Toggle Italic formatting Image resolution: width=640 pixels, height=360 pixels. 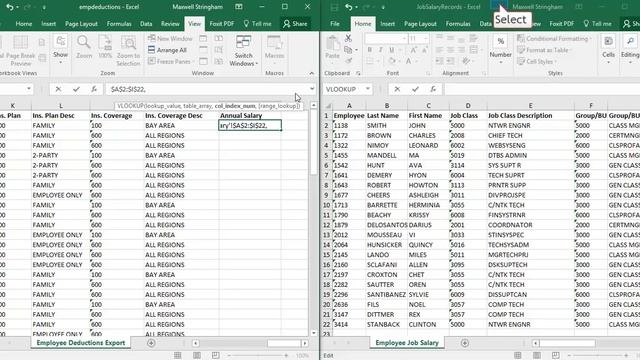(x=380, y=50)
